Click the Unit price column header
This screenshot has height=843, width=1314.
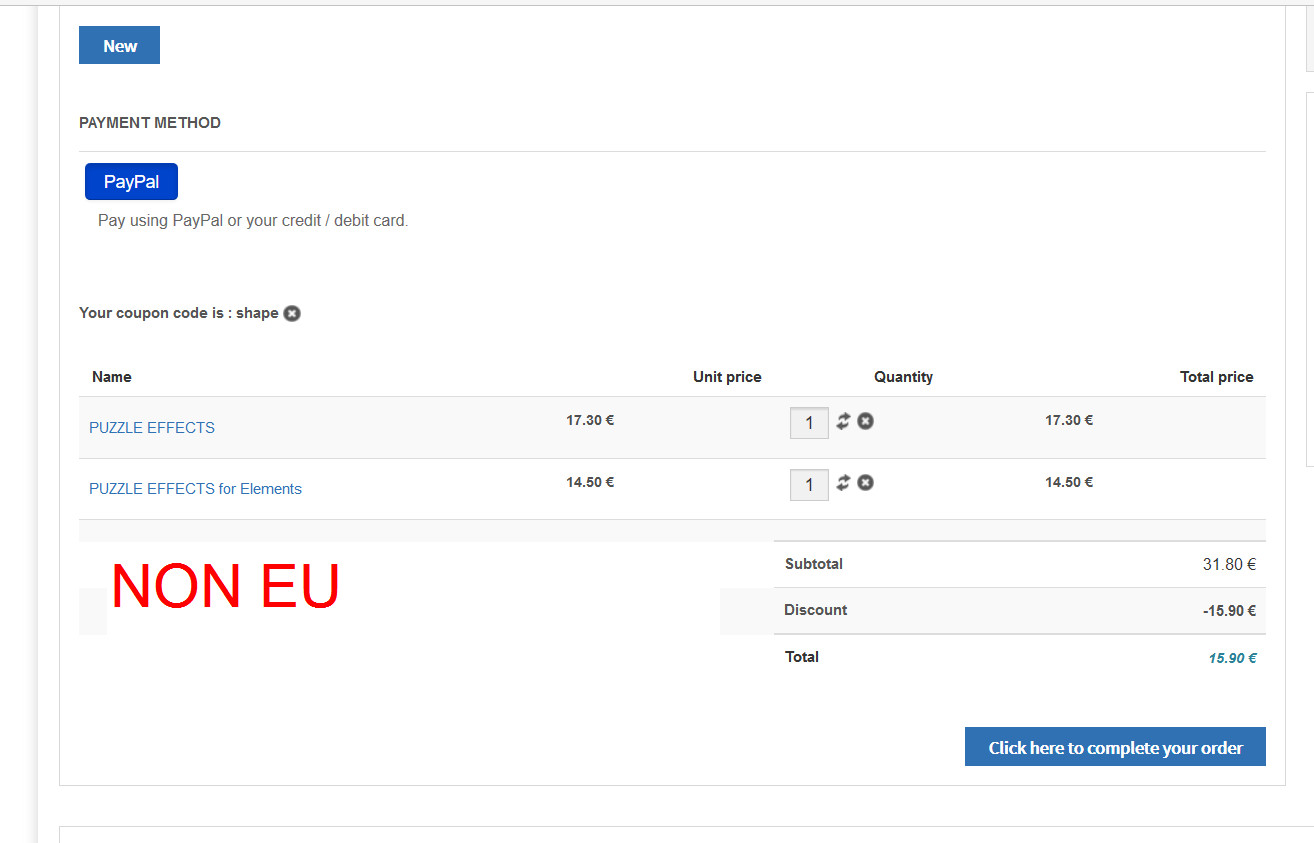click(x=727, y=377)
